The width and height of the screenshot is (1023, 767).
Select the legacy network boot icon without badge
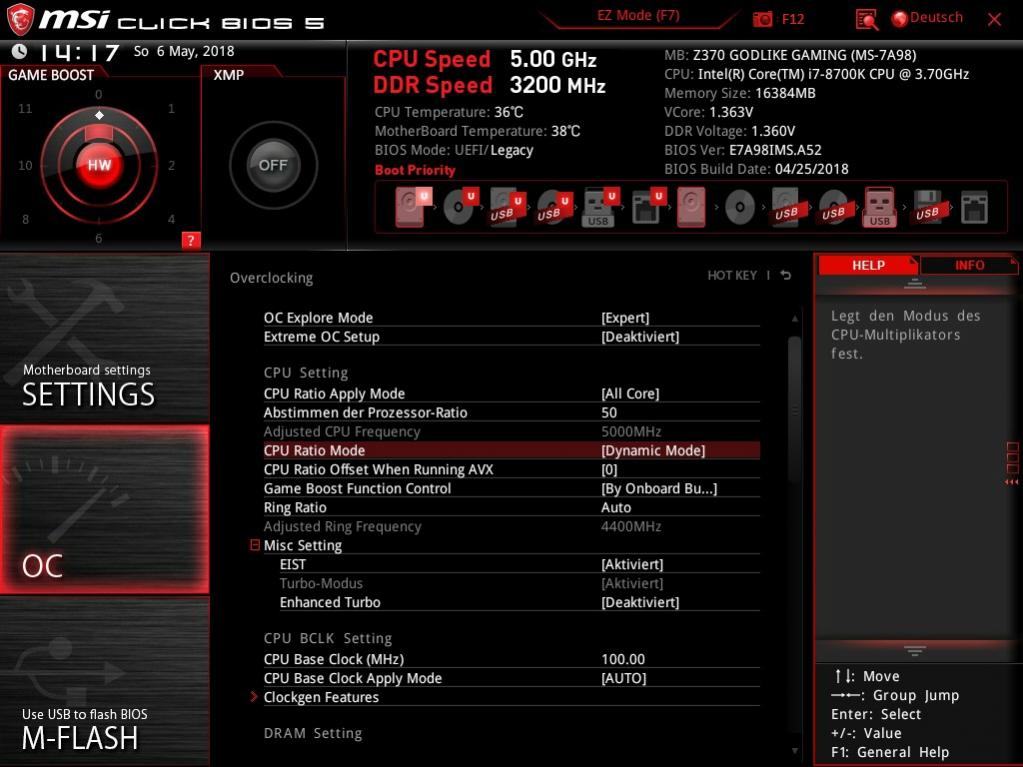[x=974, y=207]
